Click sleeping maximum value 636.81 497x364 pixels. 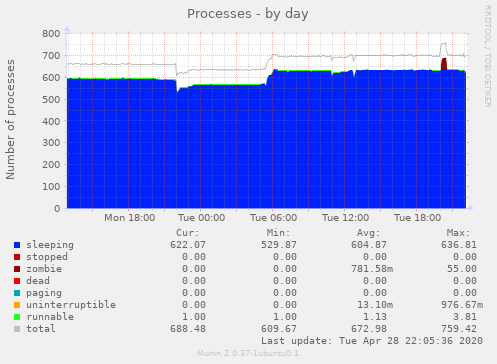pyautogui.click(x=459, y=245)
